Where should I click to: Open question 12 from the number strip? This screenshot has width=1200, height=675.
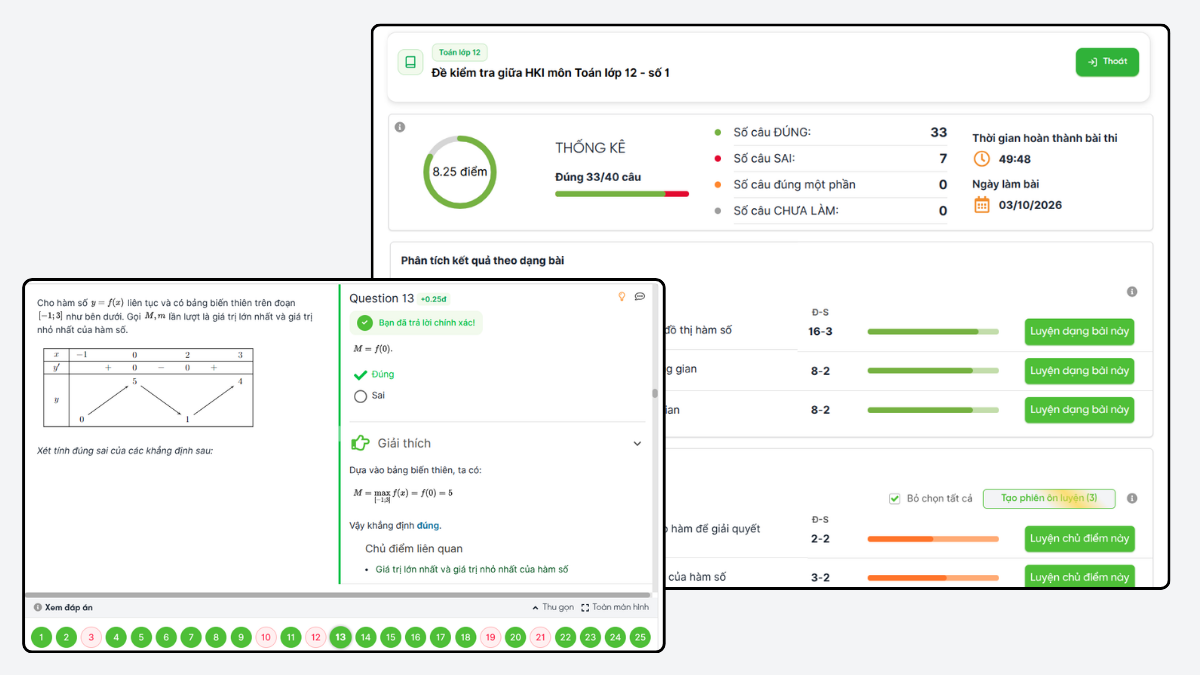click(x=315, y=637)
